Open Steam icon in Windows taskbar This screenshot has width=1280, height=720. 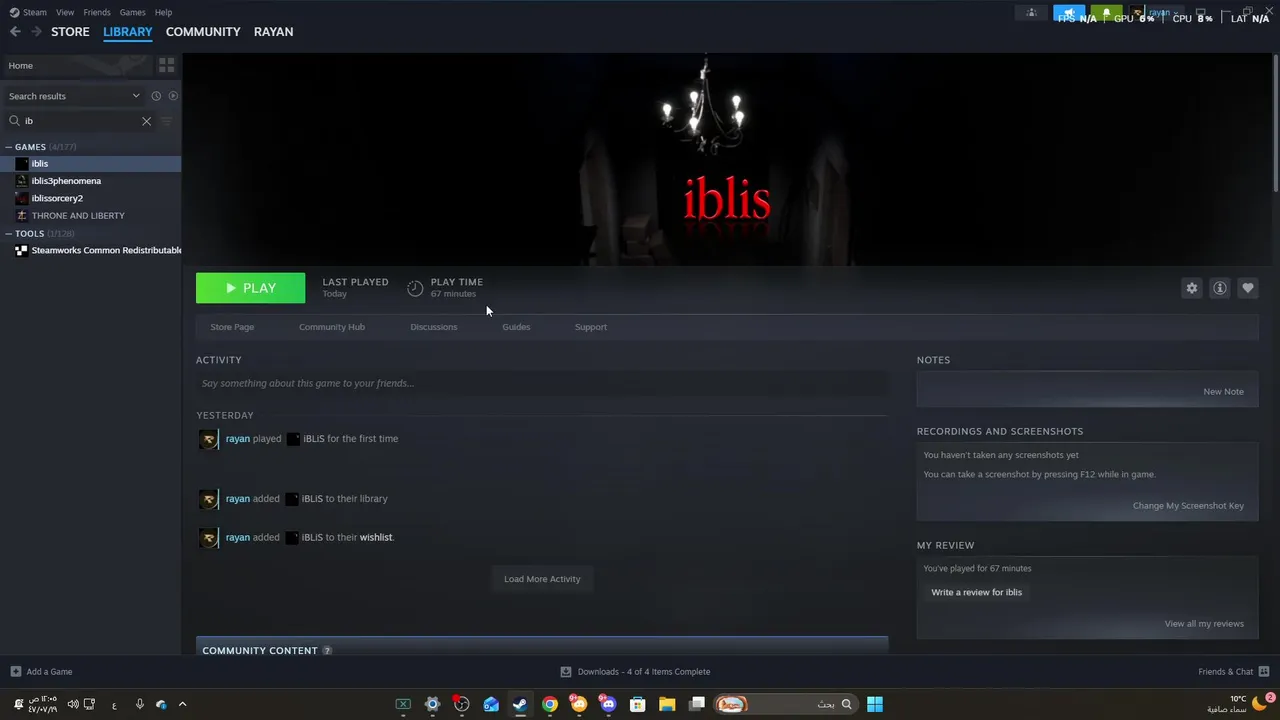pos(520,704)
